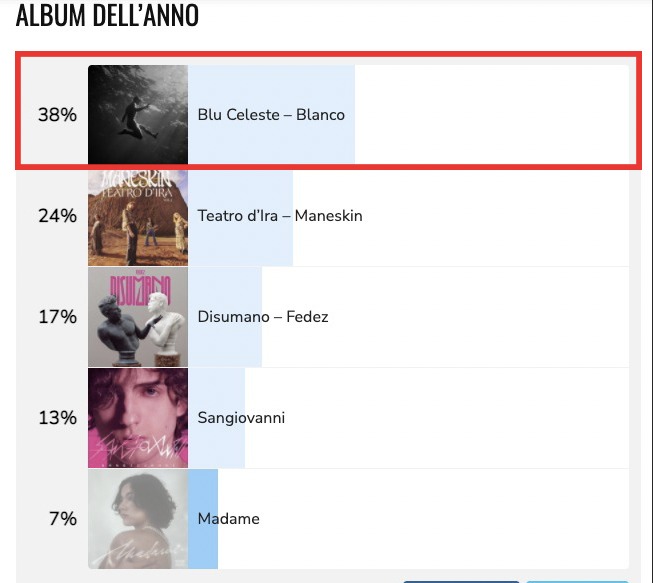This screenshot has width=653, height=583.
Task: Click the dark blue button below poll
Action: pos(461,581)
